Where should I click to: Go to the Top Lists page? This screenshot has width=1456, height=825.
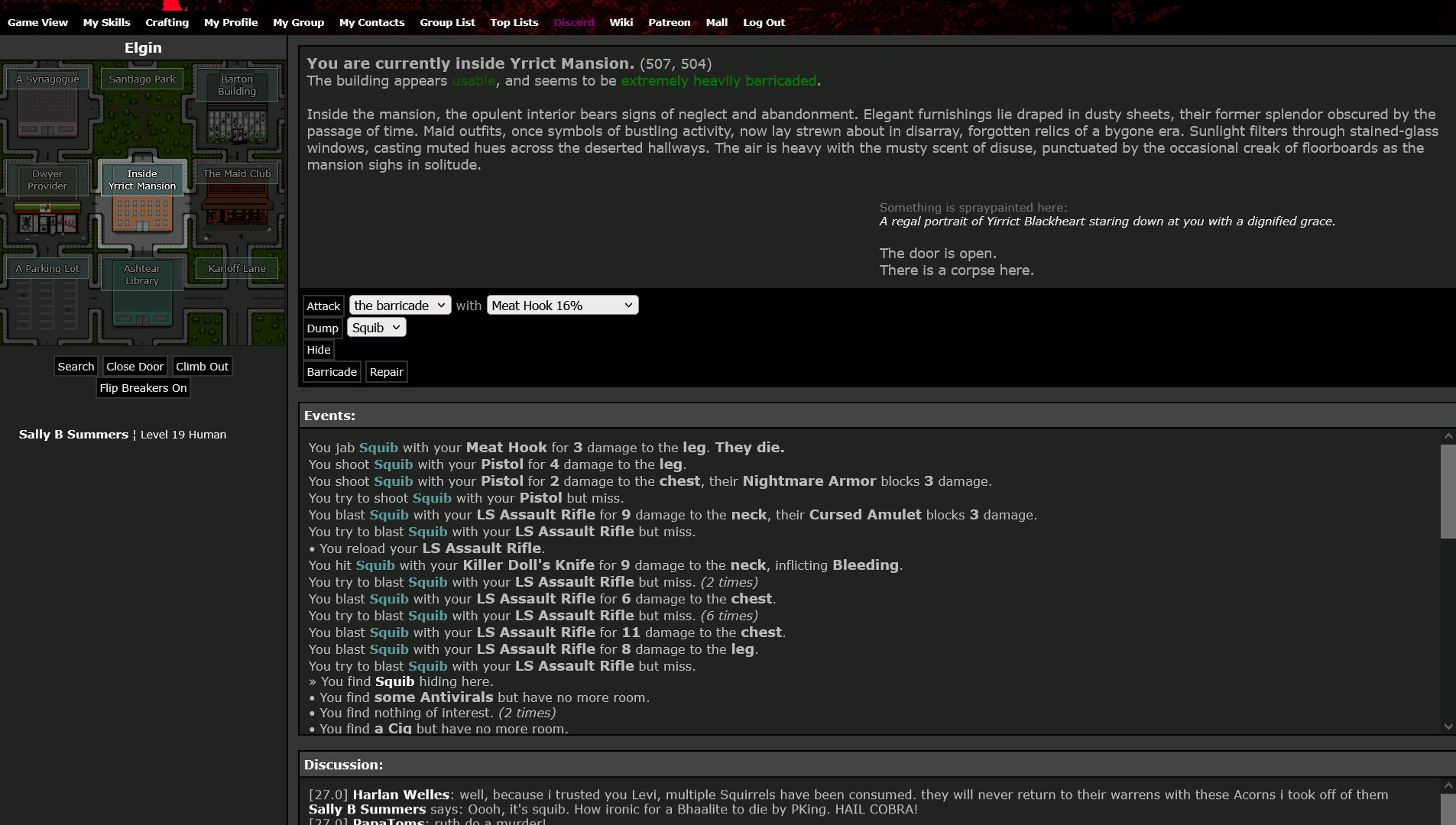(x=514, y=22)
